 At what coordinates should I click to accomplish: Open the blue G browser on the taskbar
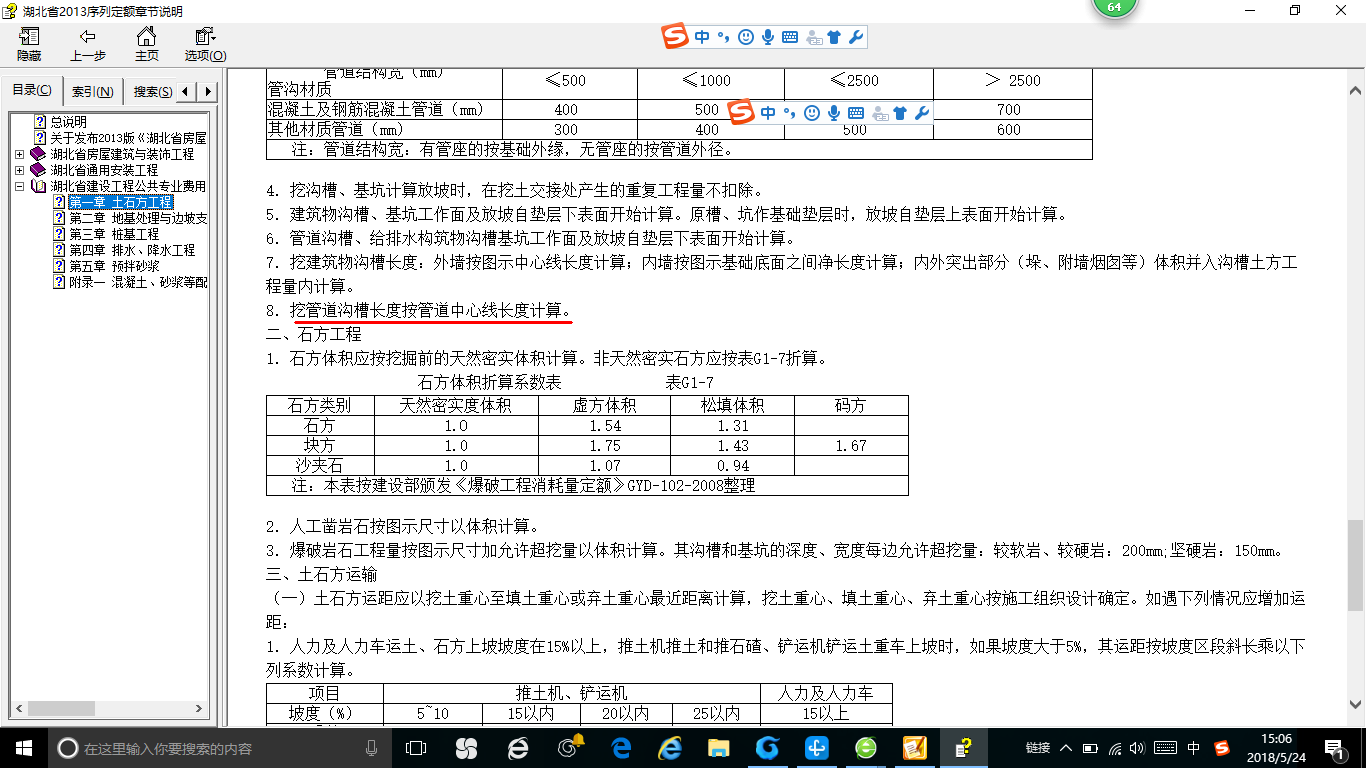767,748
